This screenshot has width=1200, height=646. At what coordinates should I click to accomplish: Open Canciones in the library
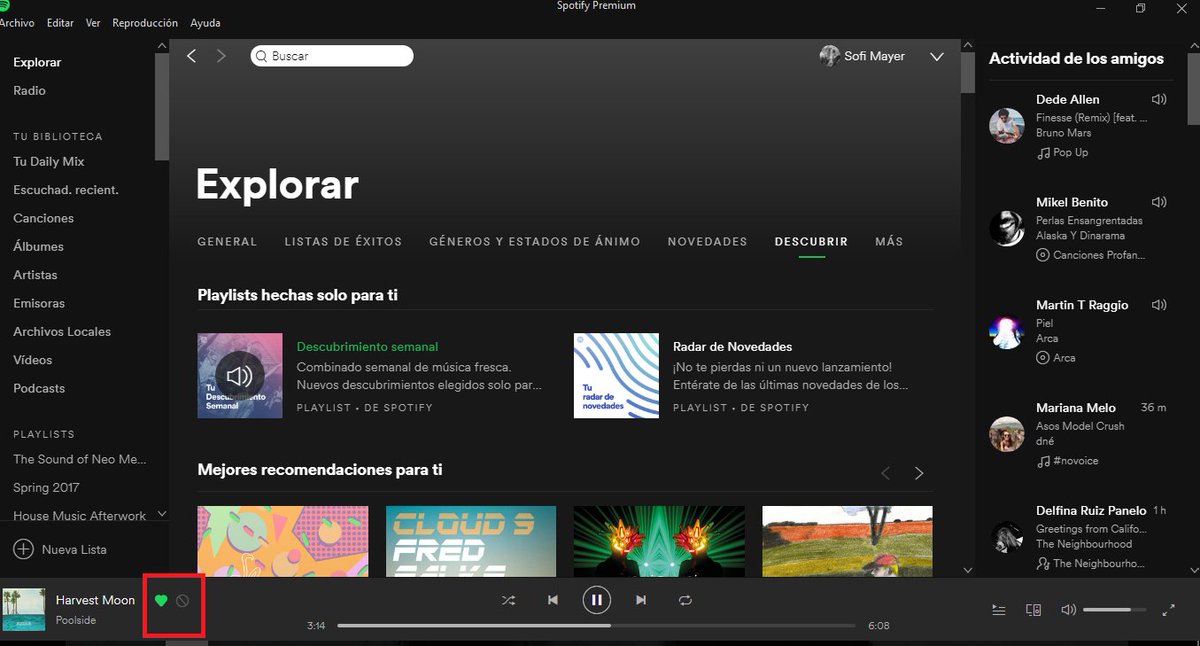(43, 218)
